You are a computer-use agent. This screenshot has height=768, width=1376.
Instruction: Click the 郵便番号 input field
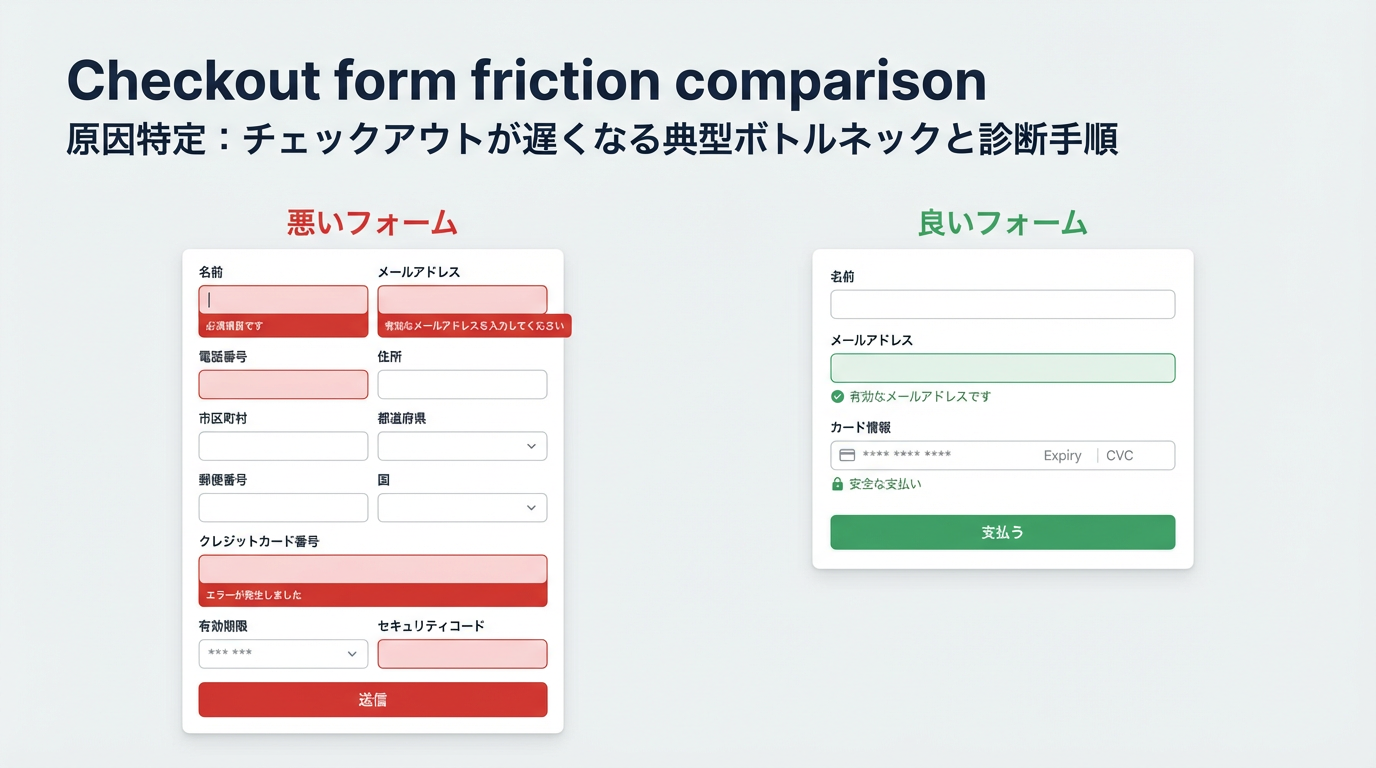283,507
